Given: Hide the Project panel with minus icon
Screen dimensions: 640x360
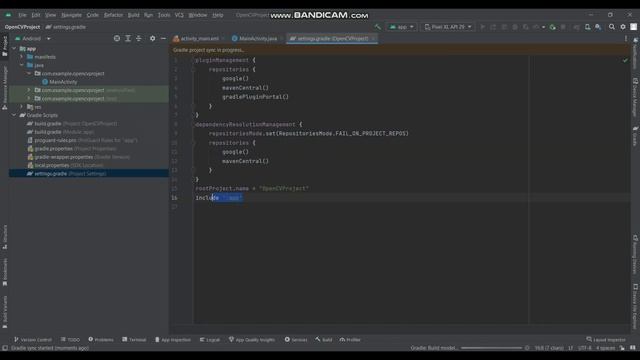Looking at the screenshot, I should [x=163, y=38].
